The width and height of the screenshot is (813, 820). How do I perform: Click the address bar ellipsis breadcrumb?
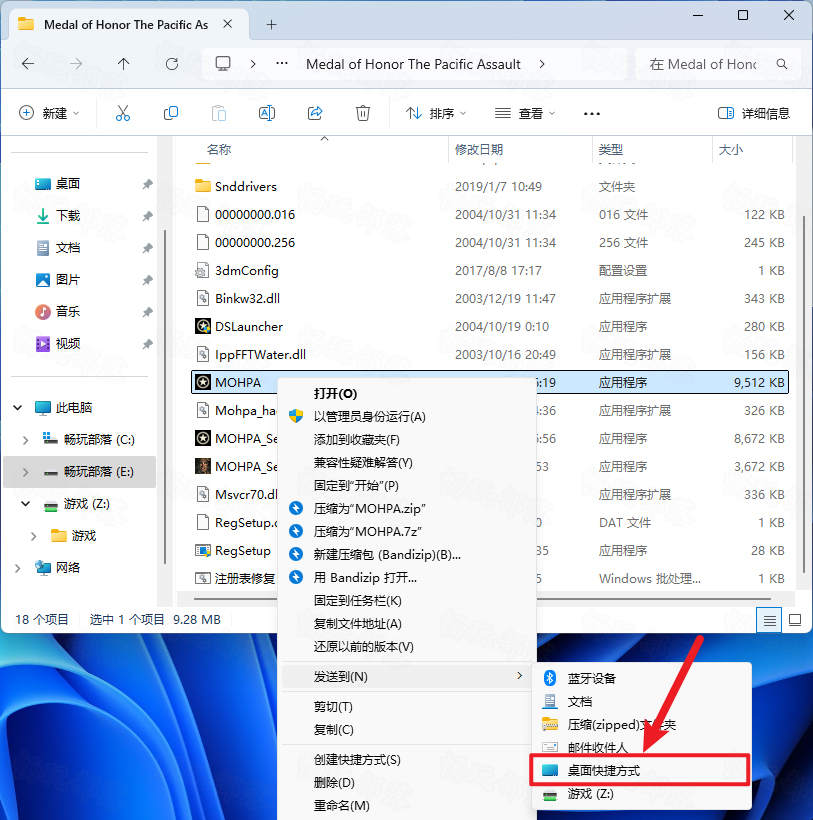(x=282, y=64)
